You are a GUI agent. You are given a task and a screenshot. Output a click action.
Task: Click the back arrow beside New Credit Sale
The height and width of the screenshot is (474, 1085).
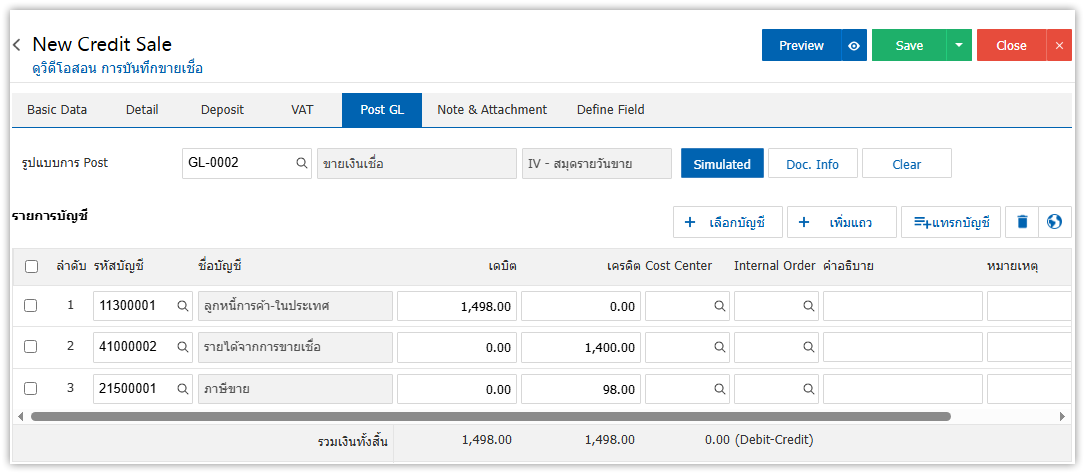[17, 45]
